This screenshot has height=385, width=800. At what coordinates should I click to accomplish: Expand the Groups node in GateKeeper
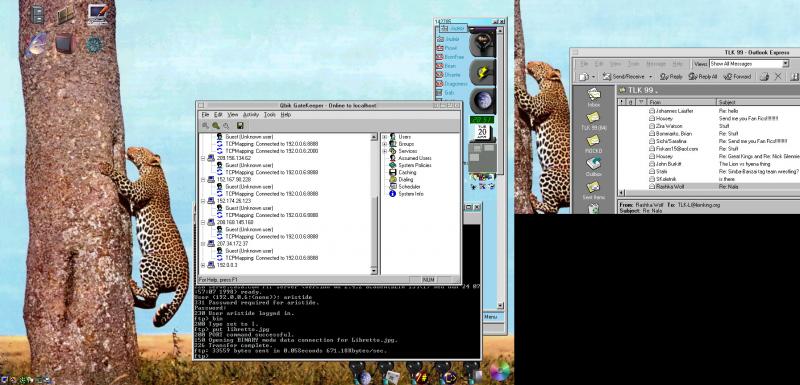click(385, 144)
